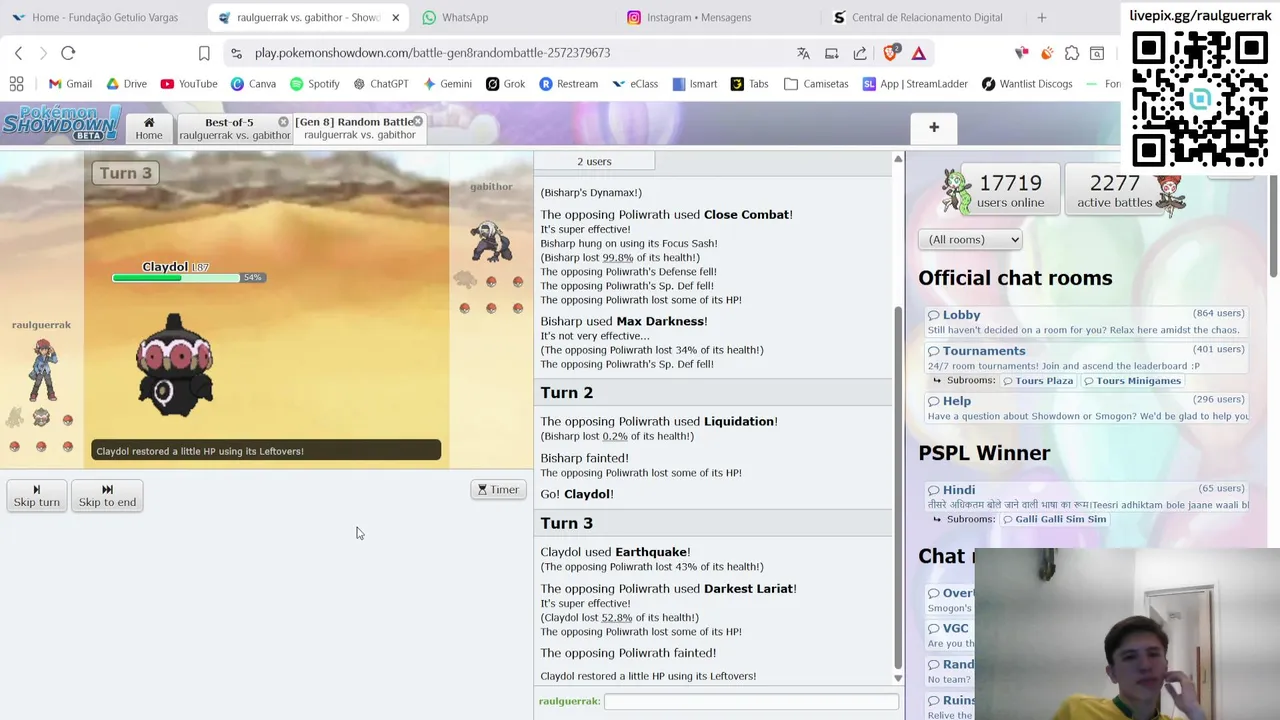Click the share icon in address bar
Screen dimensions: 1280x720
[x=860, y=53]
